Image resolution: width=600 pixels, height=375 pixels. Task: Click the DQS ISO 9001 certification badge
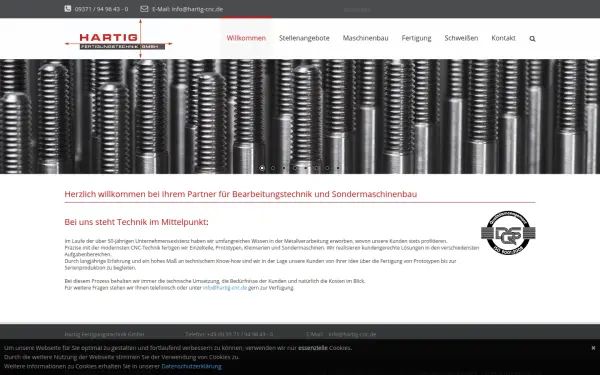click(x=508, y=233)
